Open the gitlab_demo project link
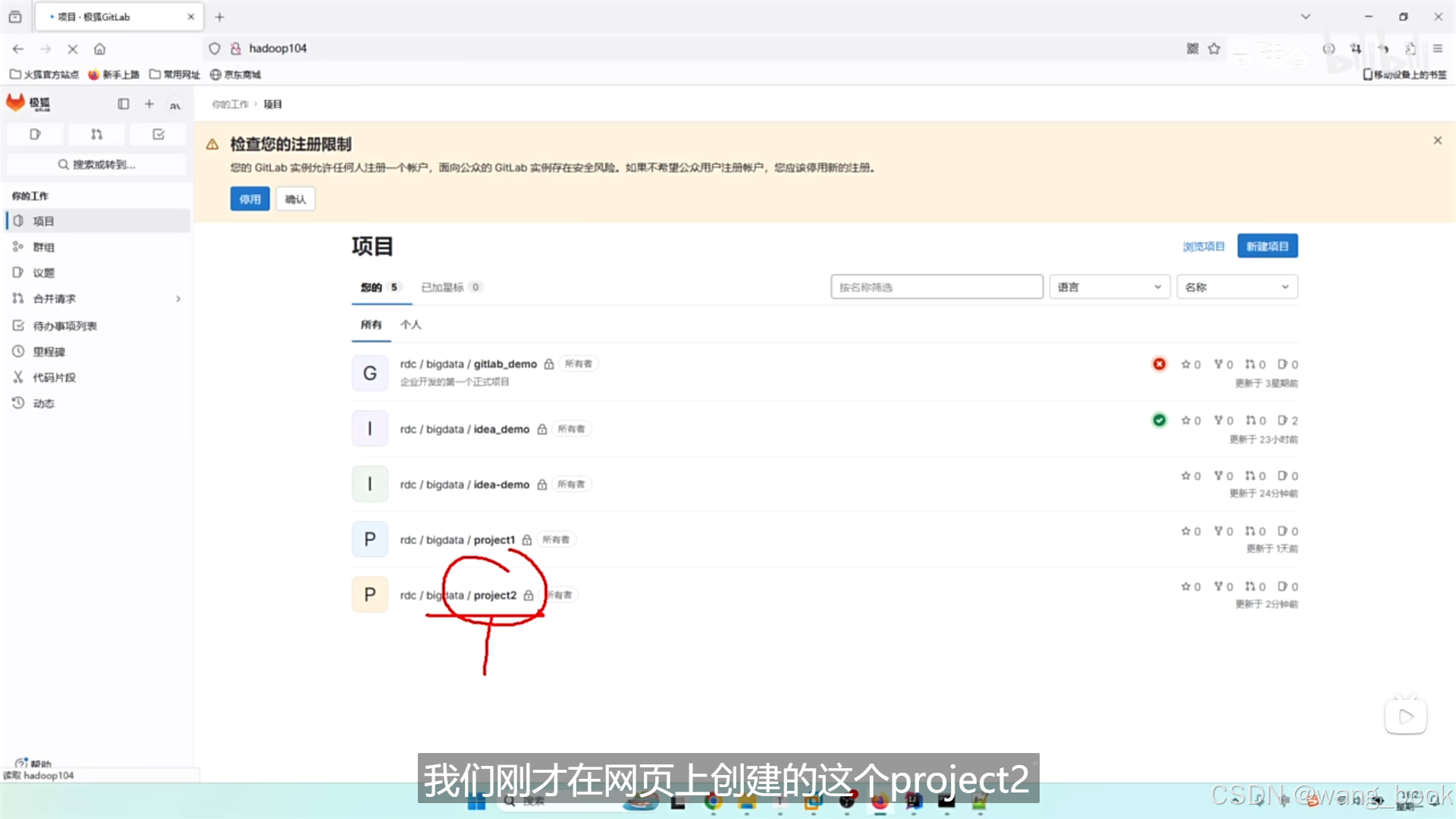1456x819 pixels. click(x=469, y=365)
